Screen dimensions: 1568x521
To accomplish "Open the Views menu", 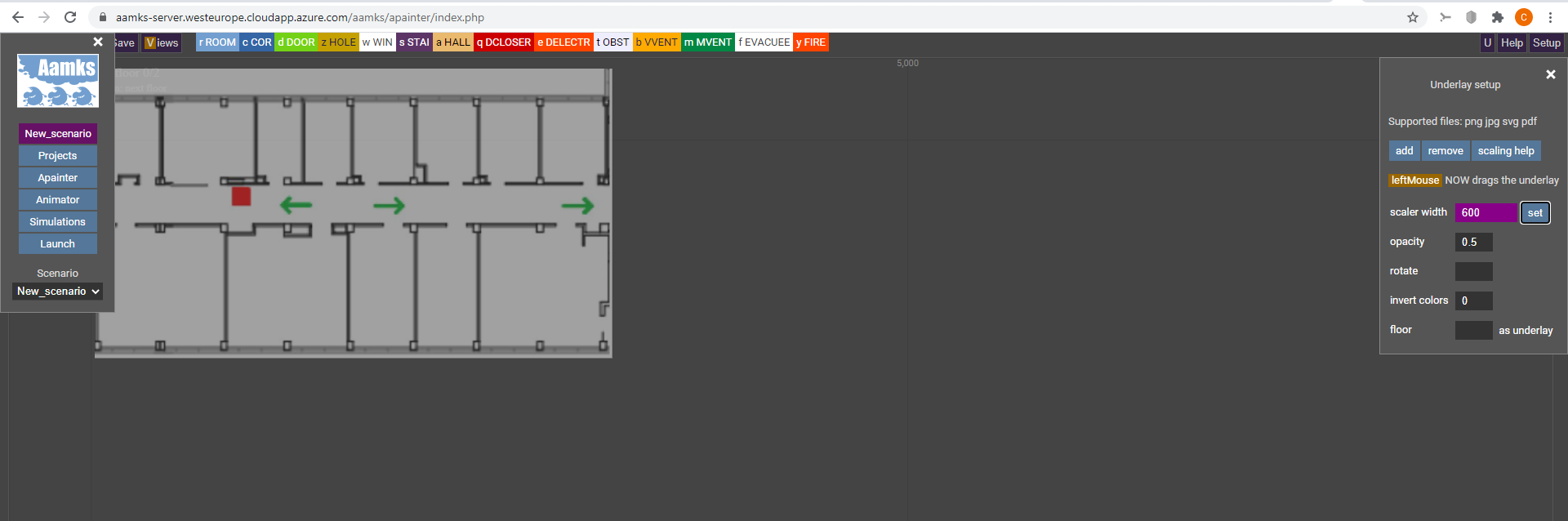I will point(162,42).
